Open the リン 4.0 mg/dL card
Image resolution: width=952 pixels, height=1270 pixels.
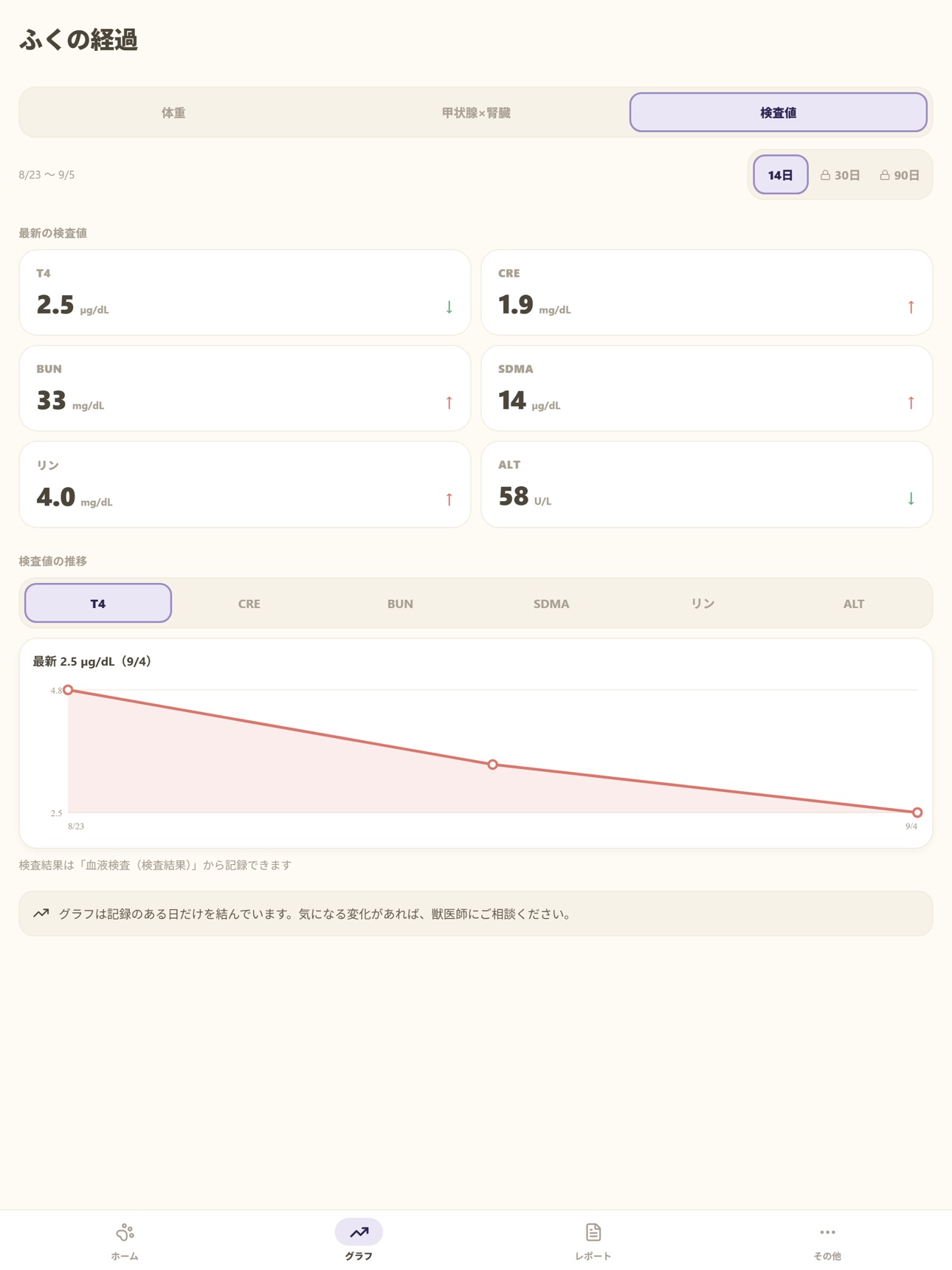[245, 485]
